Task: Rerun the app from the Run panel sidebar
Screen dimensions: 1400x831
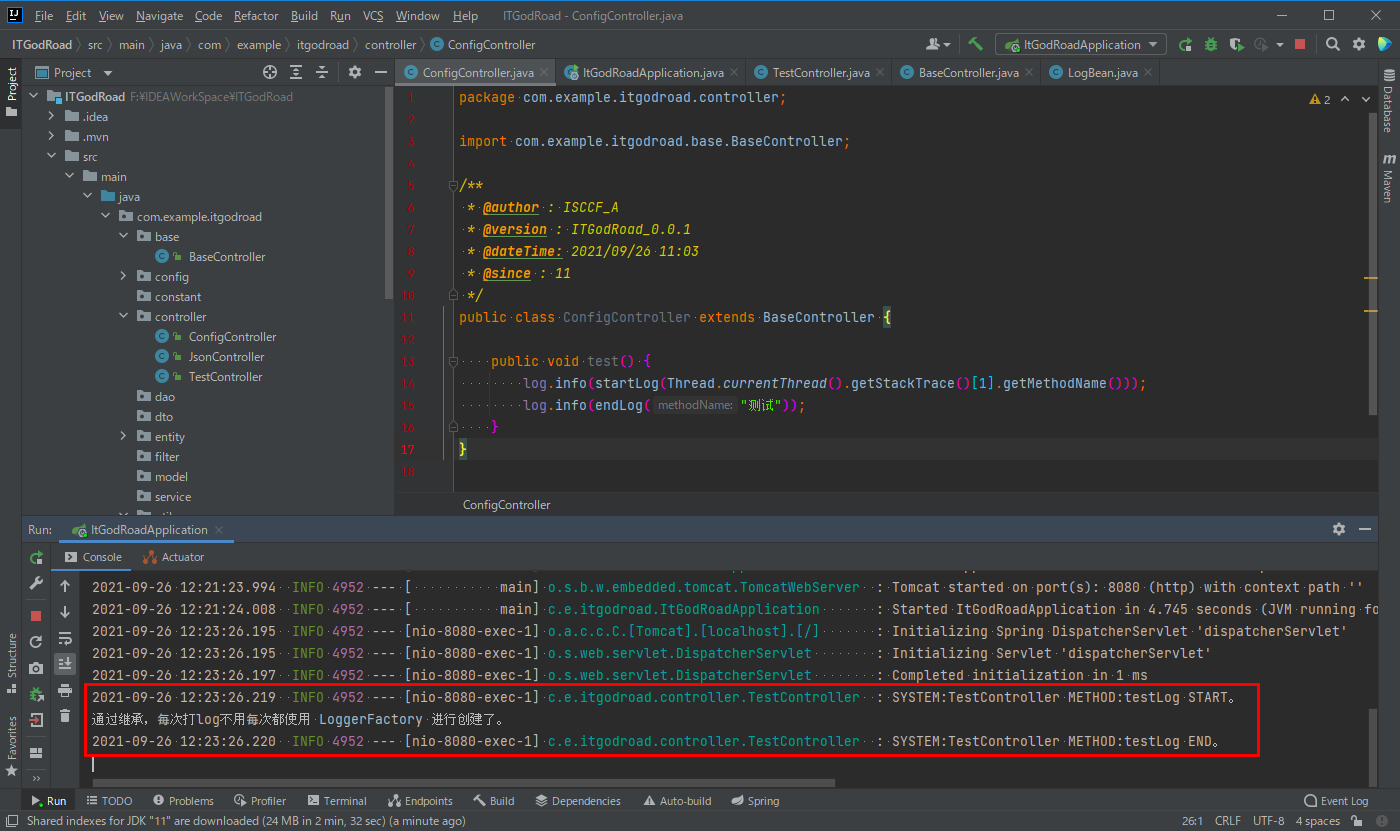Action: coord(36,557)
